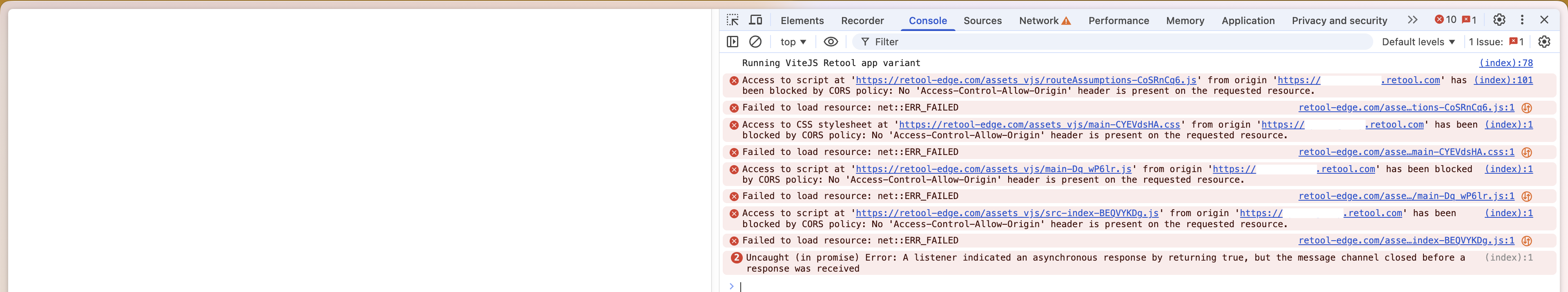Toggle the device toolbar icon

click(x=755, y=20)
